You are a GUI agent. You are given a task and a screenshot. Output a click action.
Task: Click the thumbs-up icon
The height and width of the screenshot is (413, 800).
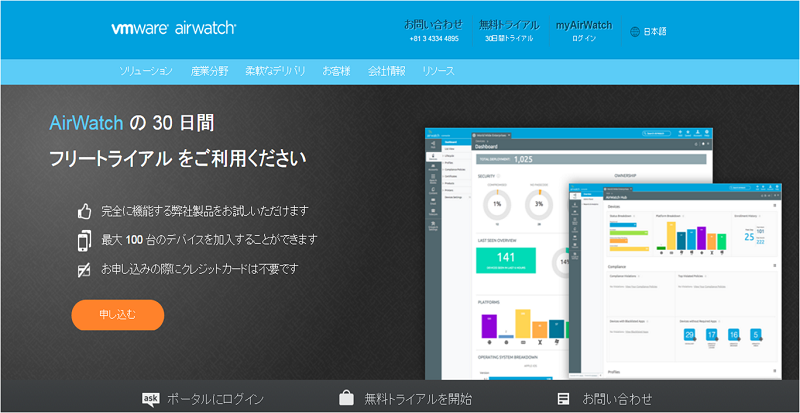tap(84, 211)
